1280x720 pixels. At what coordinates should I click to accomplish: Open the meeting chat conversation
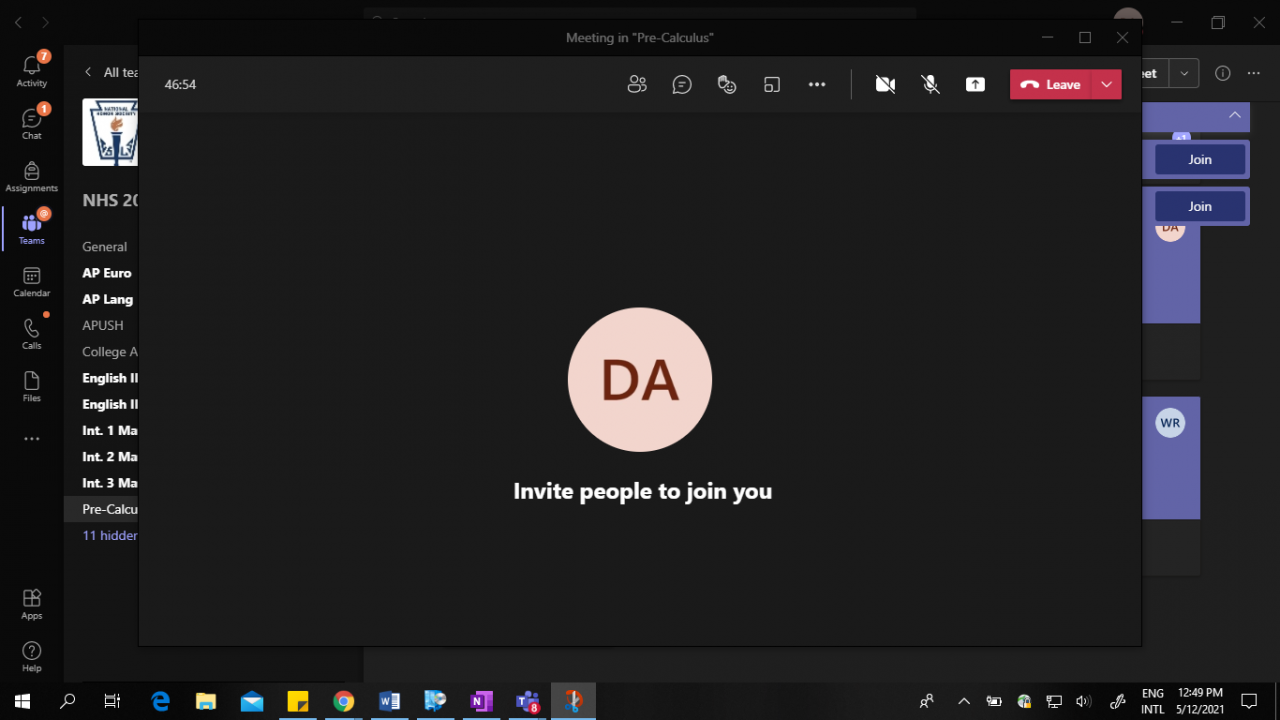click(682, 85)
